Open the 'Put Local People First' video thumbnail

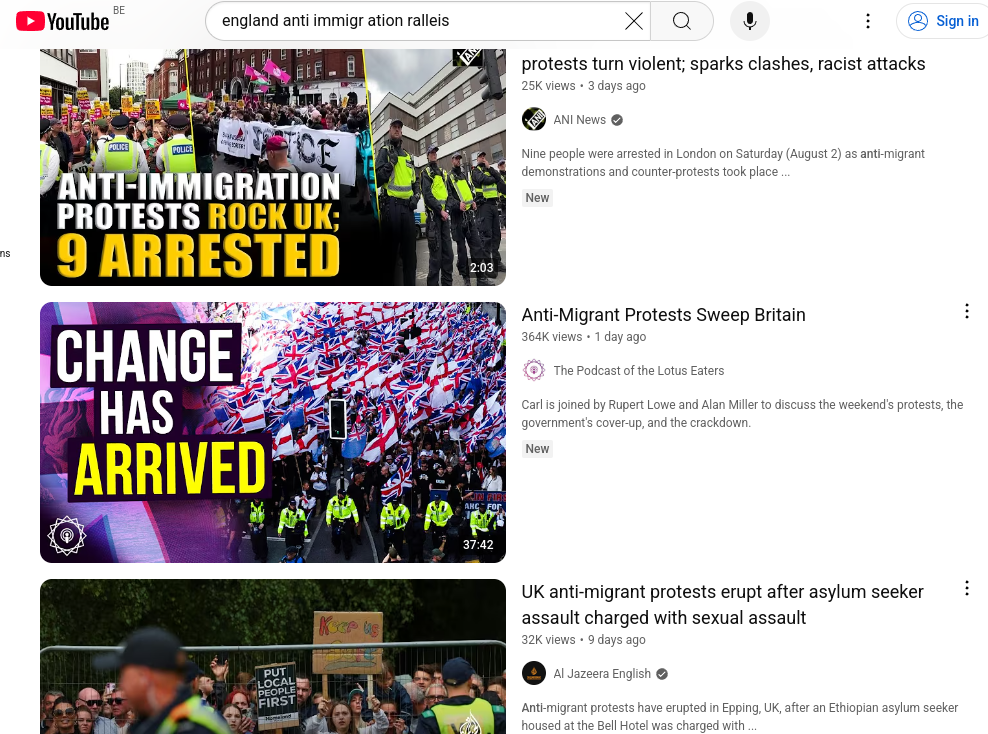(x=273, y=657)
